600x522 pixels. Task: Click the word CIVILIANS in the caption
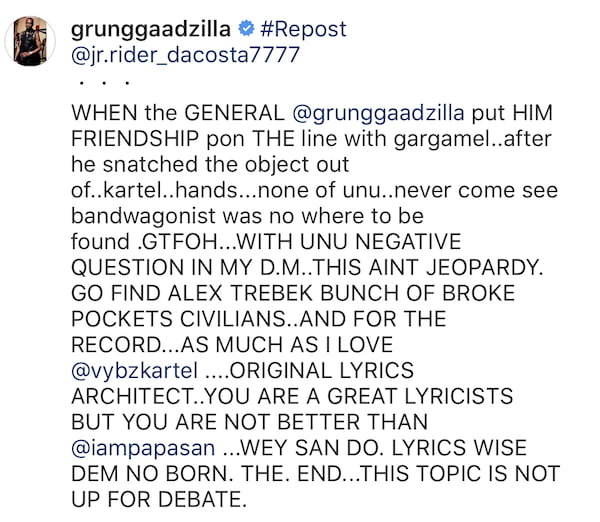point(233,319)
